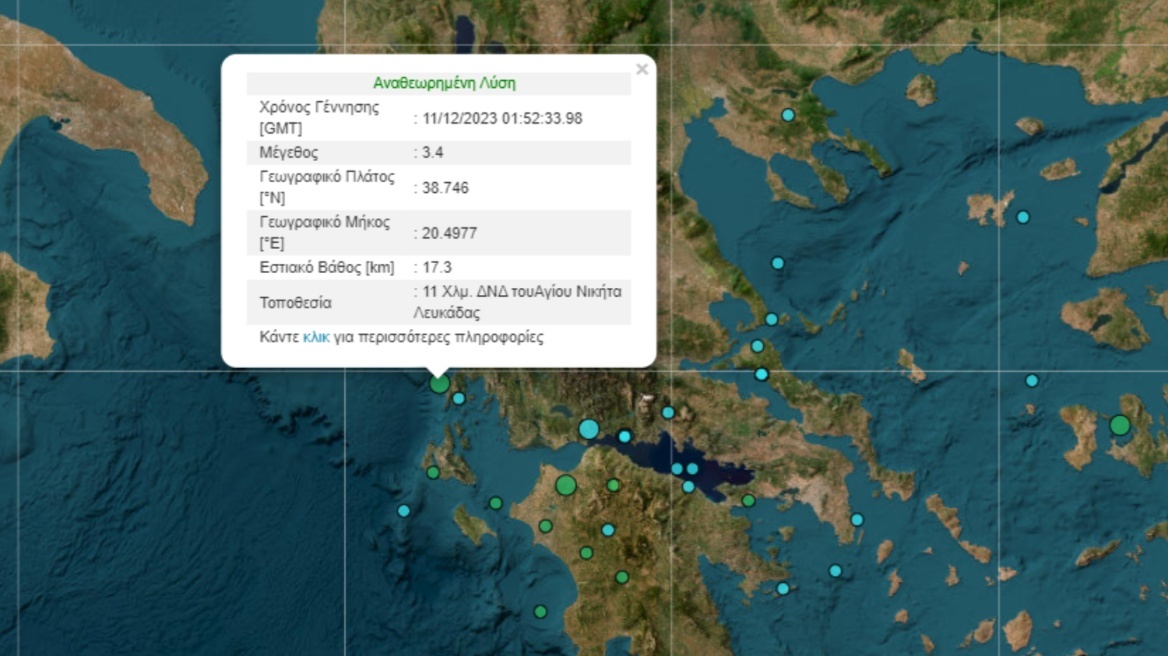Click the big cyan marker in the Gulf of Corinth
This screenshot has width=1168, height=656.
tap(588, 429)
